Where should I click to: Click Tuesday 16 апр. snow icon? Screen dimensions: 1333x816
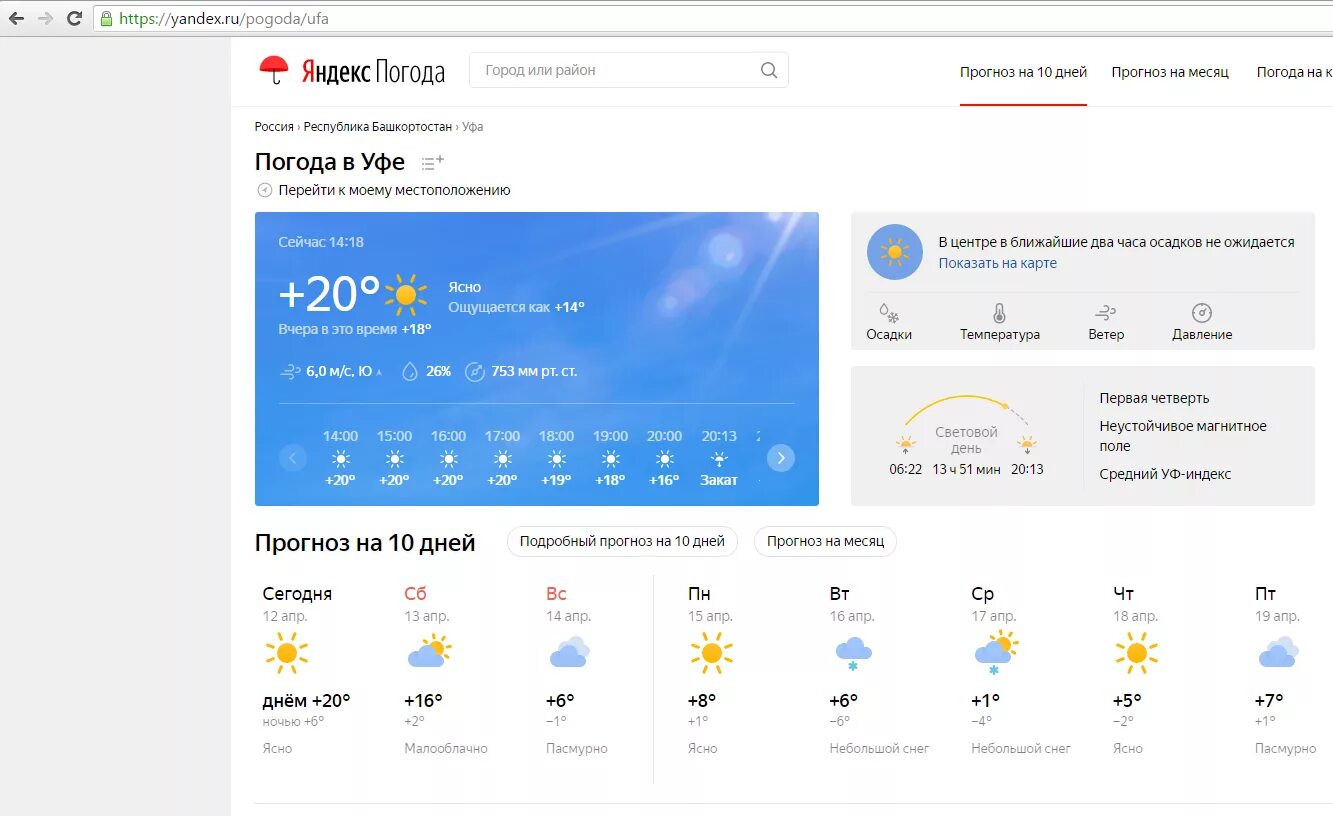click(x=853, y=655)
